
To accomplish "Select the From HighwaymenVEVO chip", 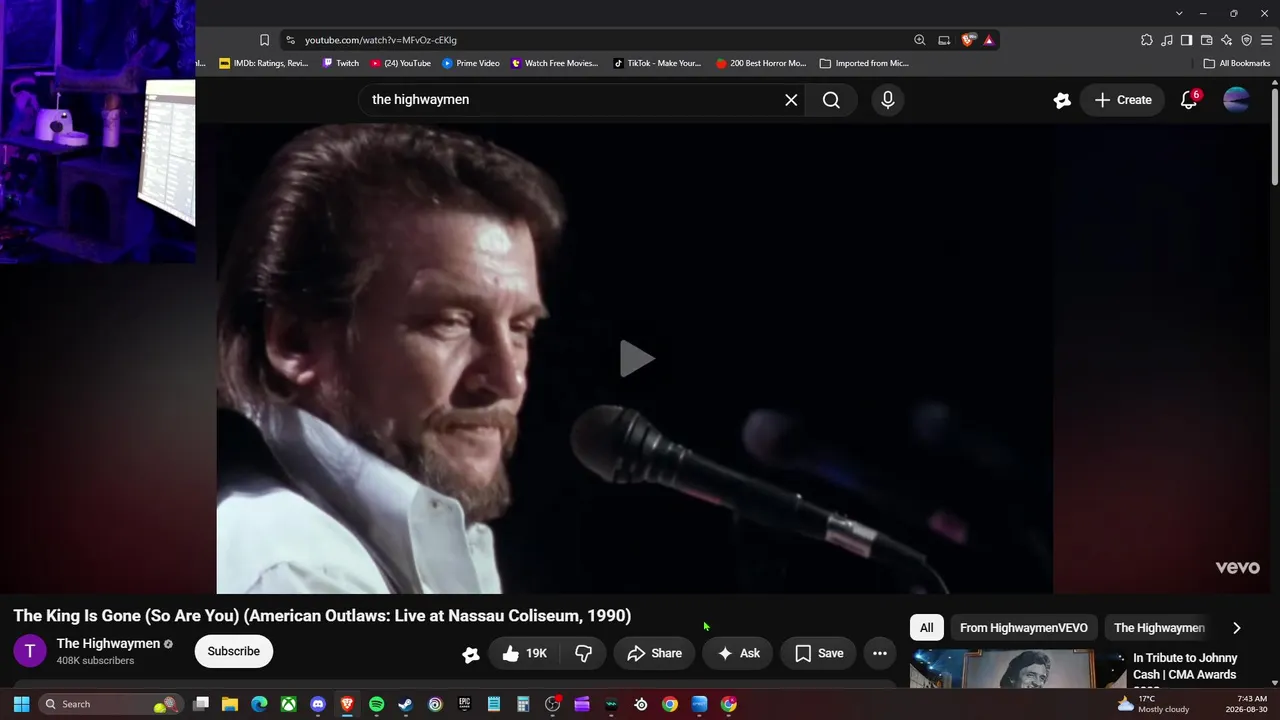I will tap(1024, 628).
